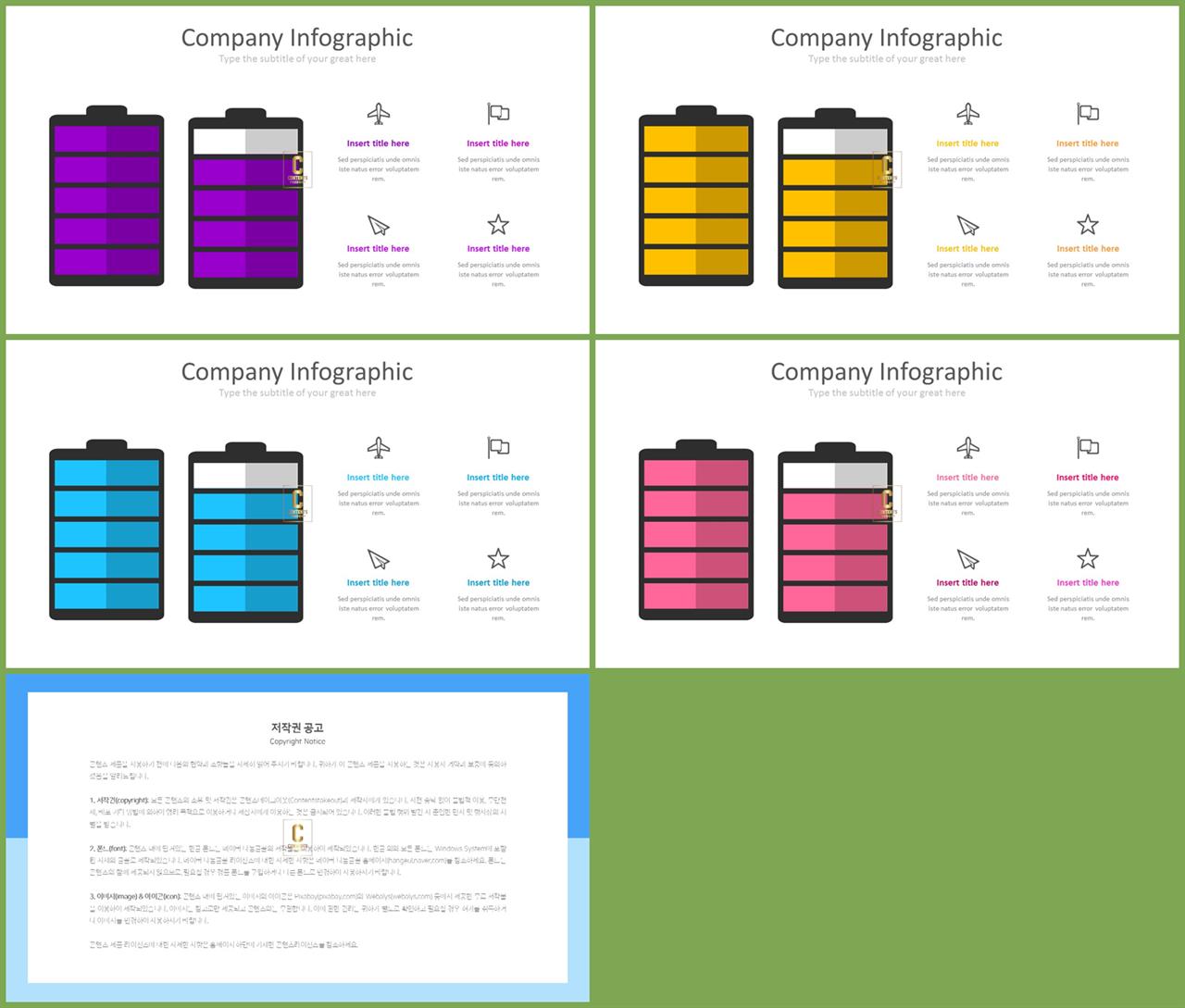This screenshot has height=1008, width=1185.
Task: Click 'Insert title here' under purple slide paper plane
Action: click(x=378, y=249)
